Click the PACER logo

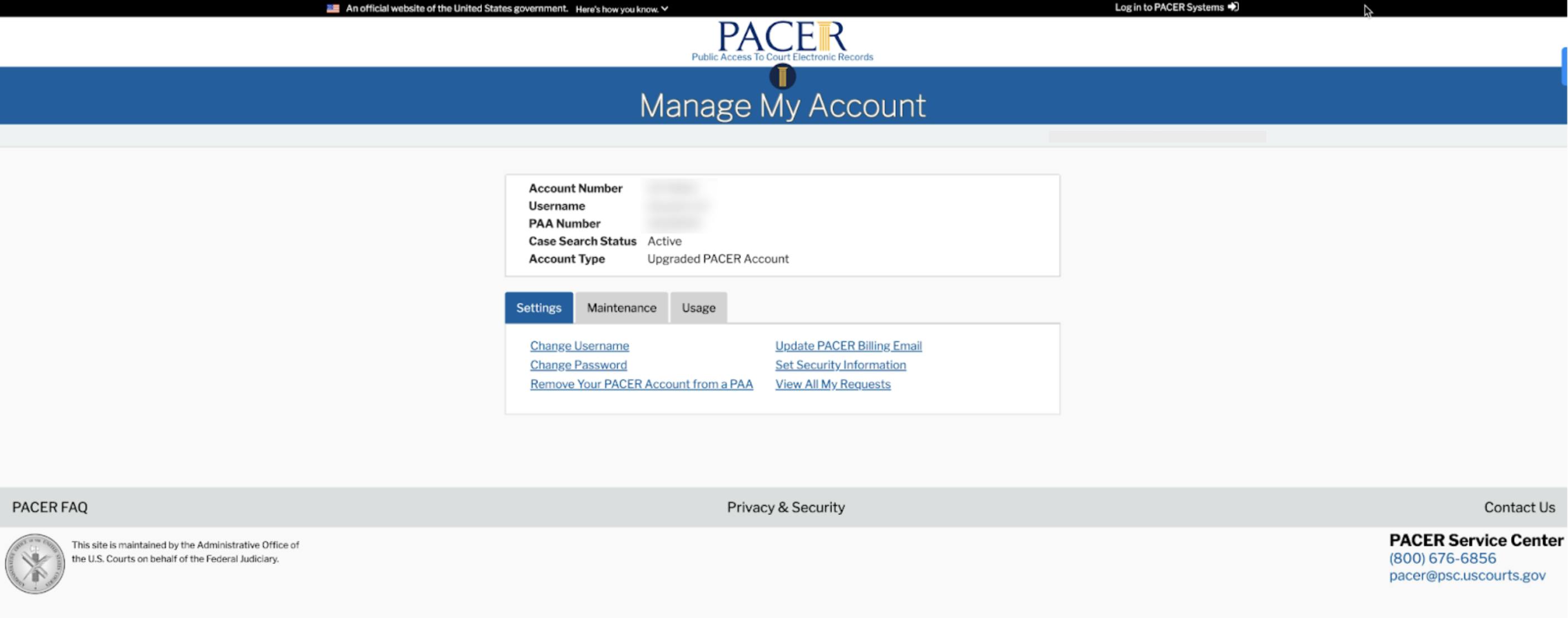[x=782, y=40]
